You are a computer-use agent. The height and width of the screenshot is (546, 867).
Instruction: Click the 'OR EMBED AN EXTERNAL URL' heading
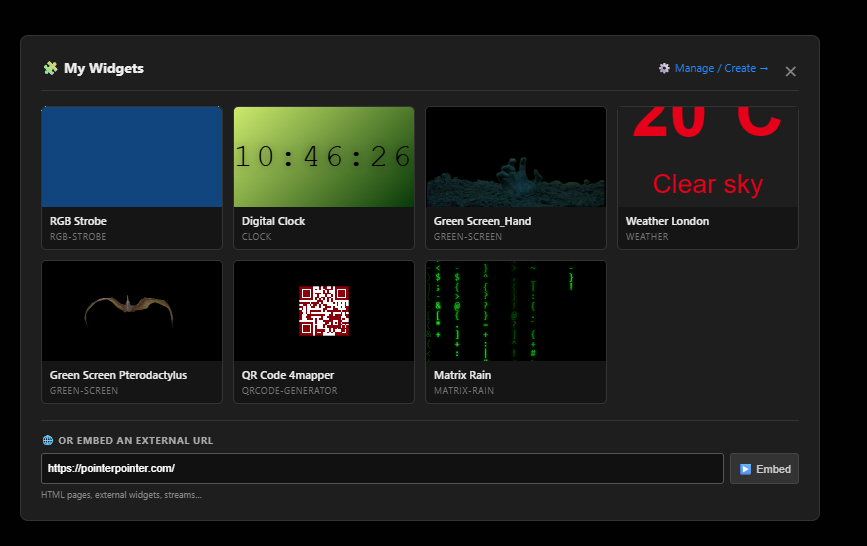[x=135, y=440]
